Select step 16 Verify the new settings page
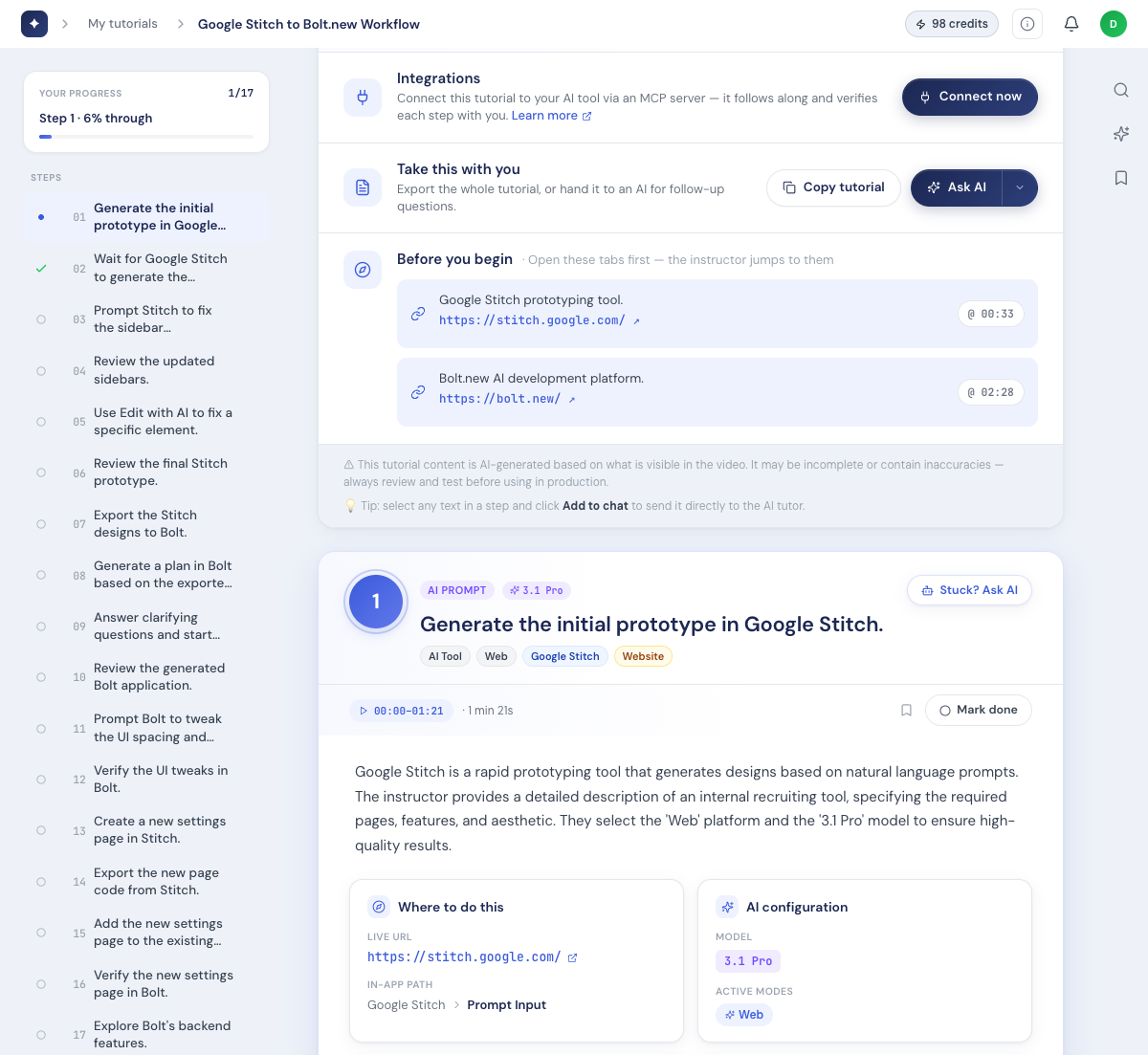Screen dimensions: 1148x1055 pyautogui.click(x=145, y=983)
